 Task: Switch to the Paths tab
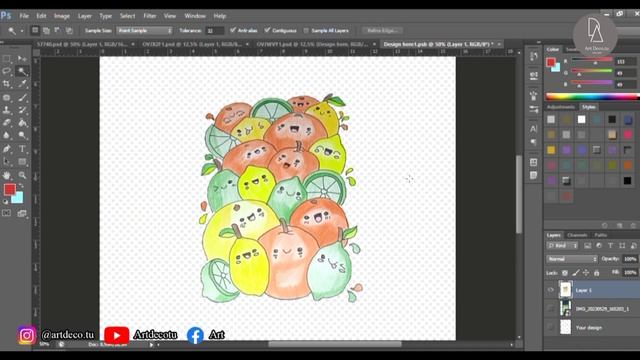pyautogui.click(x=600, y=235)
